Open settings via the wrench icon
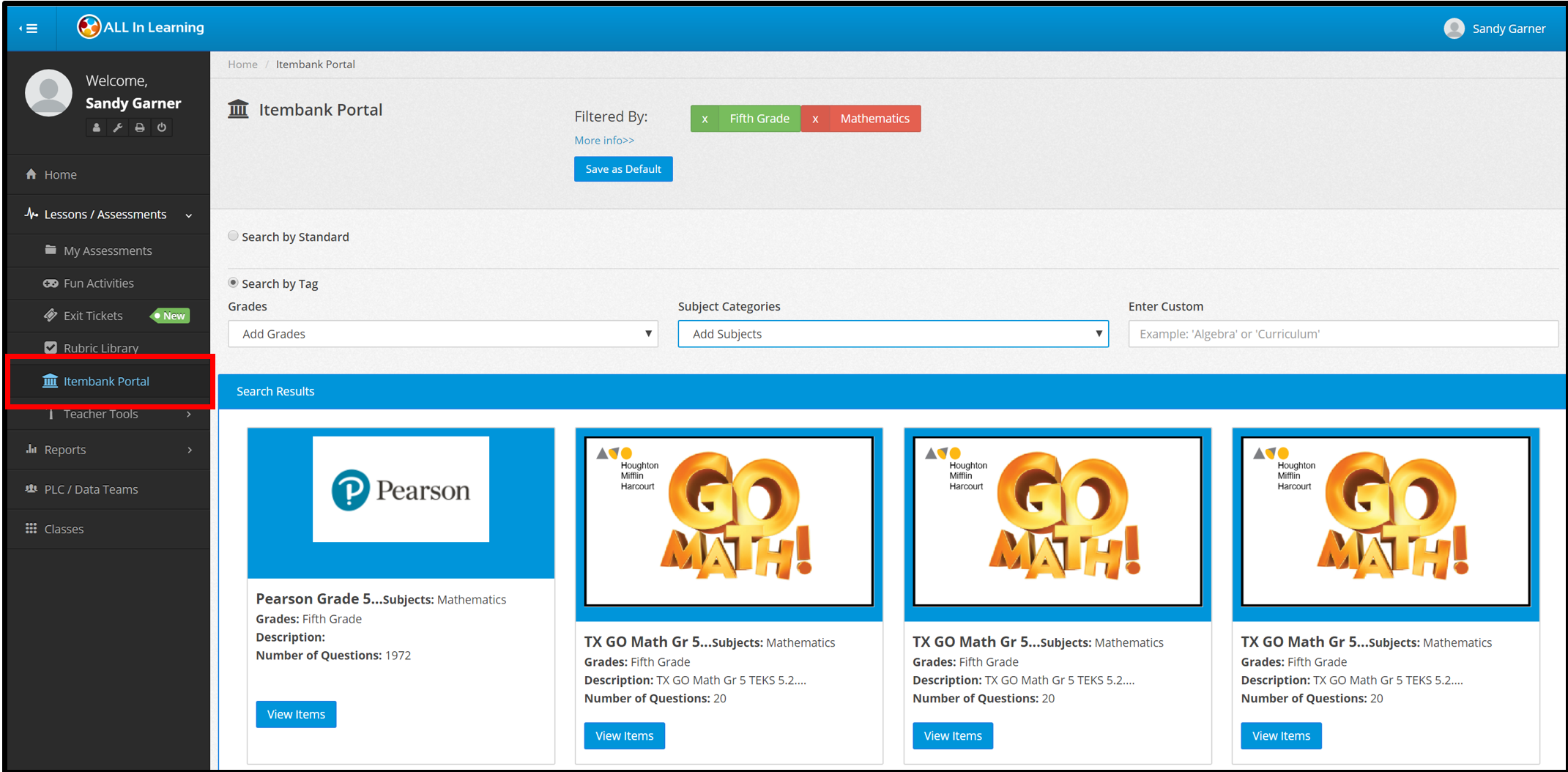Screen dimensions: 1568x772 click(x=118, y=127)
